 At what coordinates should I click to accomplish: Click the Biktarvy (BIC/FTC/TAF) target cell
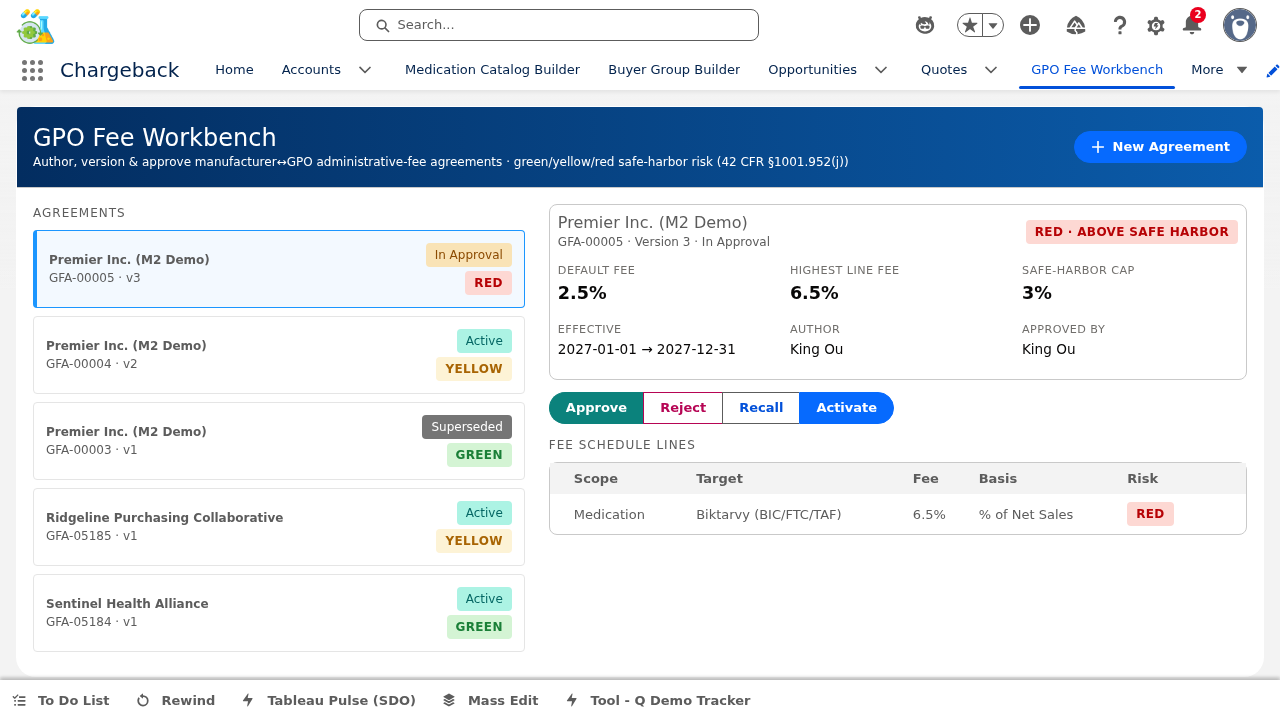point(769,514)
